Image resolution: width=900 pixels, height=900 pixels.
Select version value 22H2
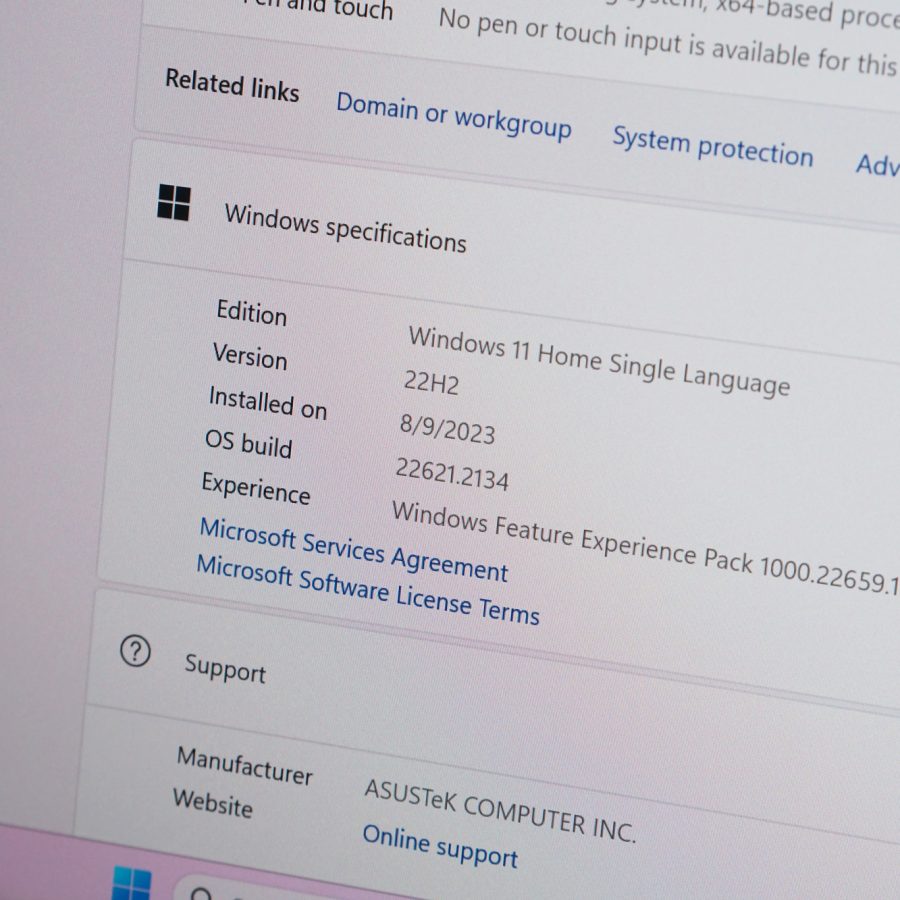click(431, 382)
